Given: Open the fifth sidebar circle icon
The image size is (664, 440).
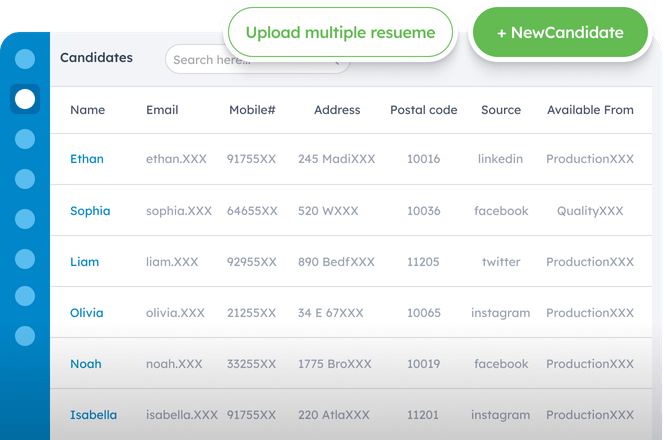Looking at the screenshot, I should coord(25,219).
